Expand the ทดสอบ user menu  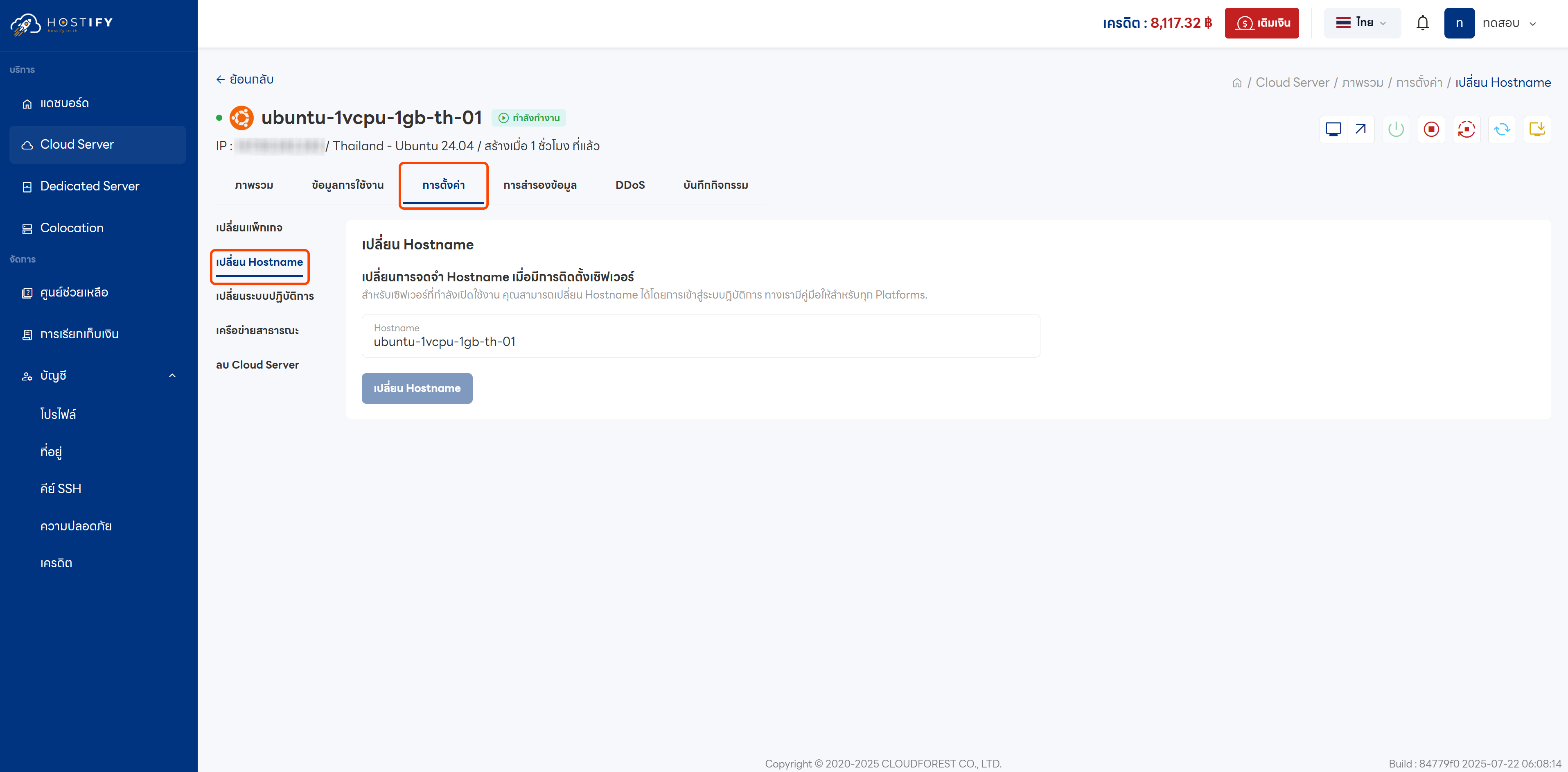coord(1509,23)
